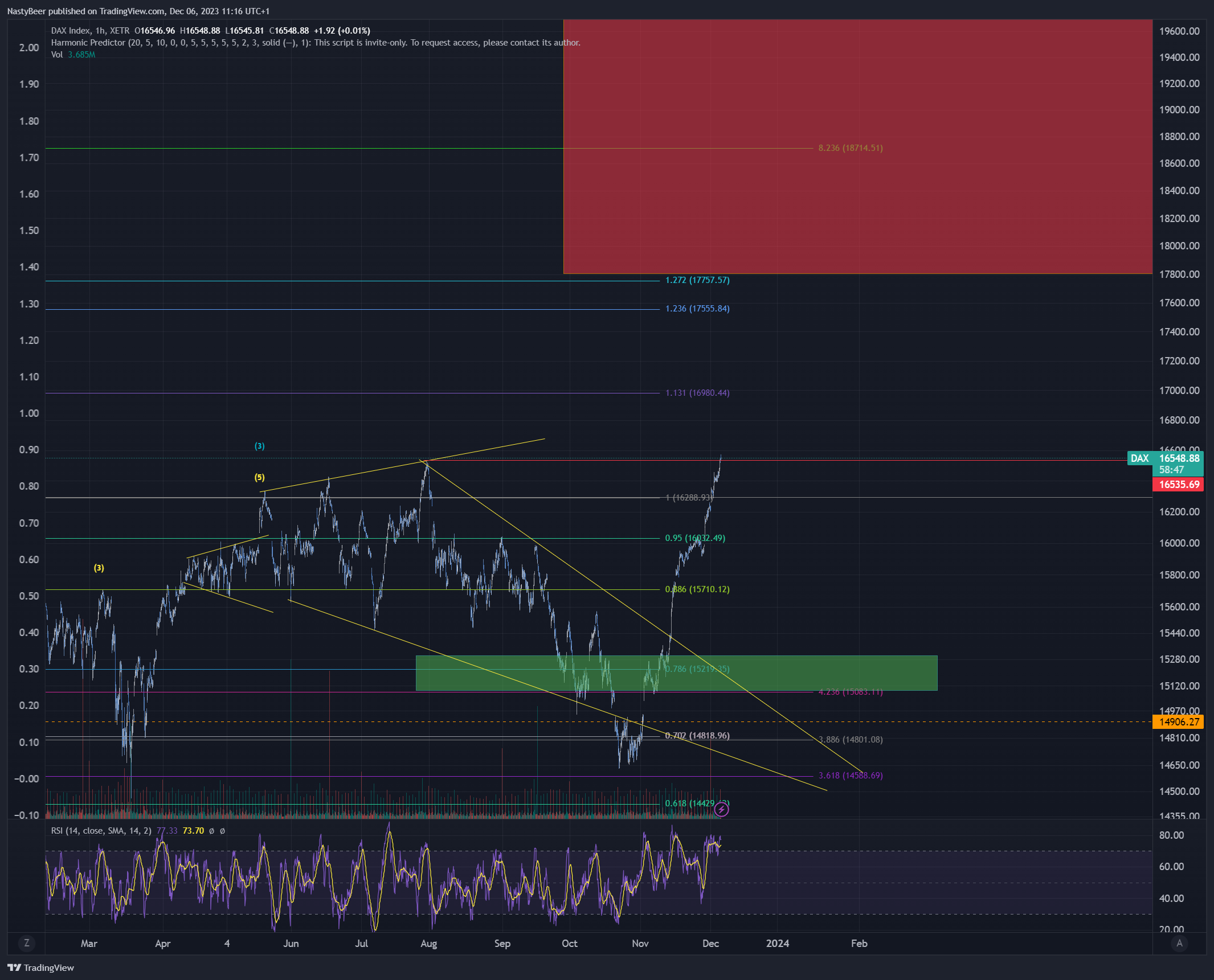Click the 2.00 left scale value
Image resolution: width=1214 pixels, height=980 pixels.
(x=29, y=48)
